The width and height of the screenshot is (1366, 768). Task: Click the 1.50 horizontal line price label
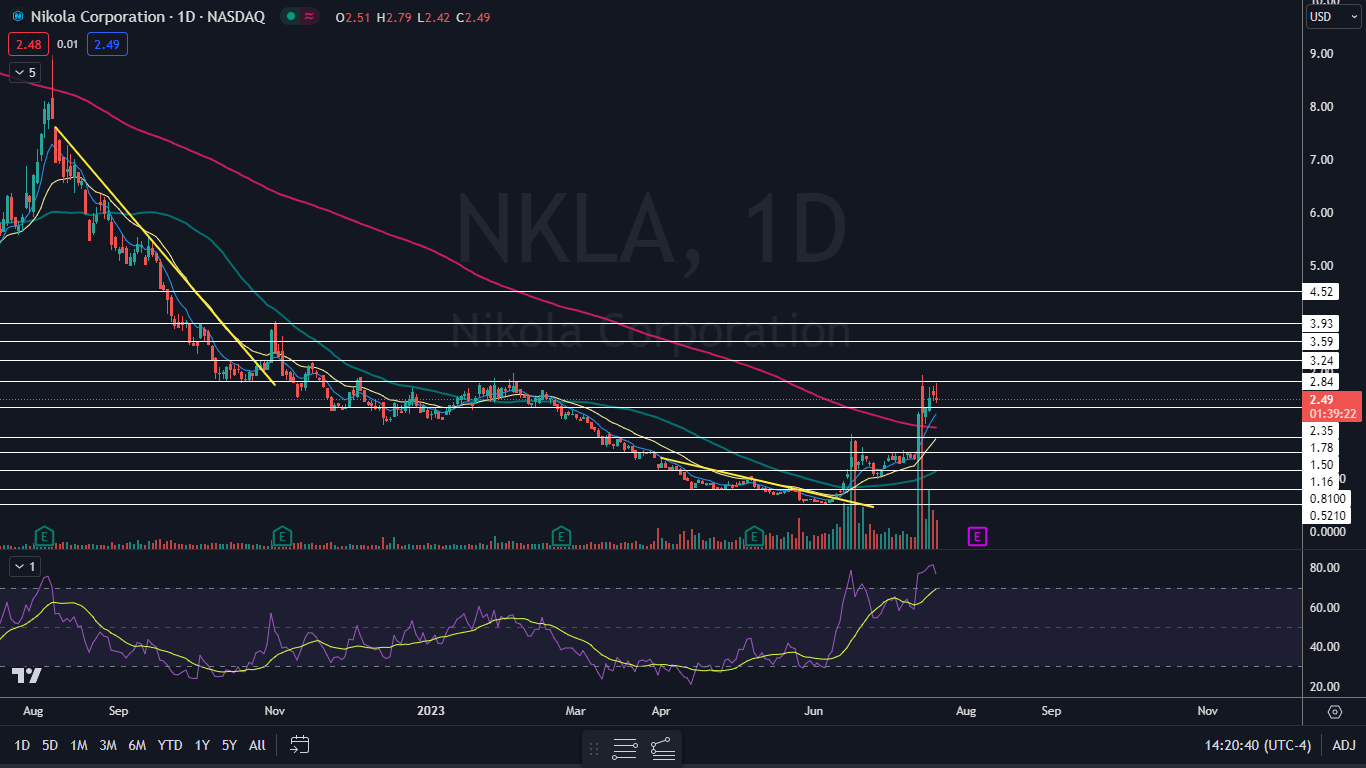(1320, 465)
